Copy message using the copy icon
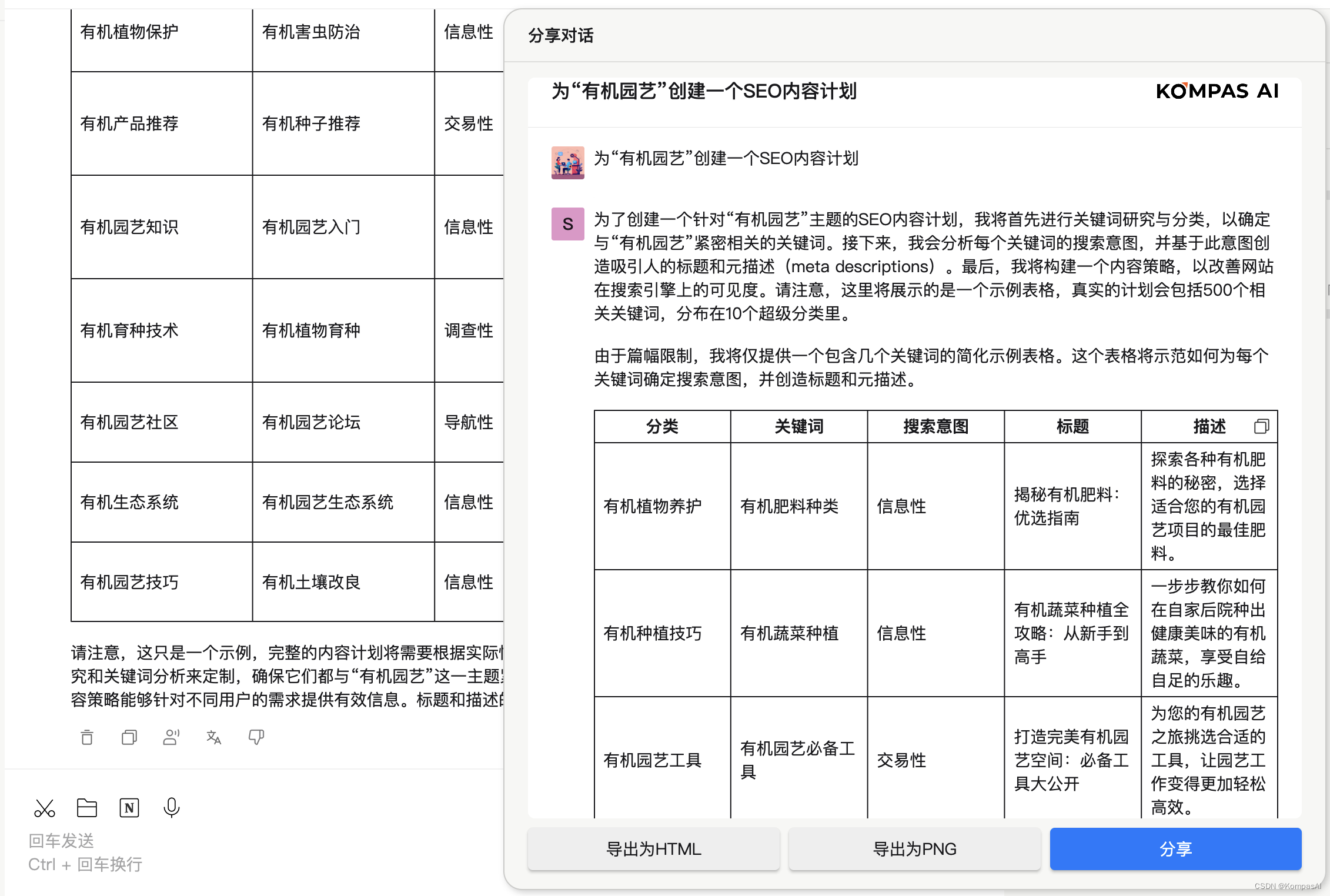The width and height of the screenshot is (1330, 896). (x=129, y=737)
